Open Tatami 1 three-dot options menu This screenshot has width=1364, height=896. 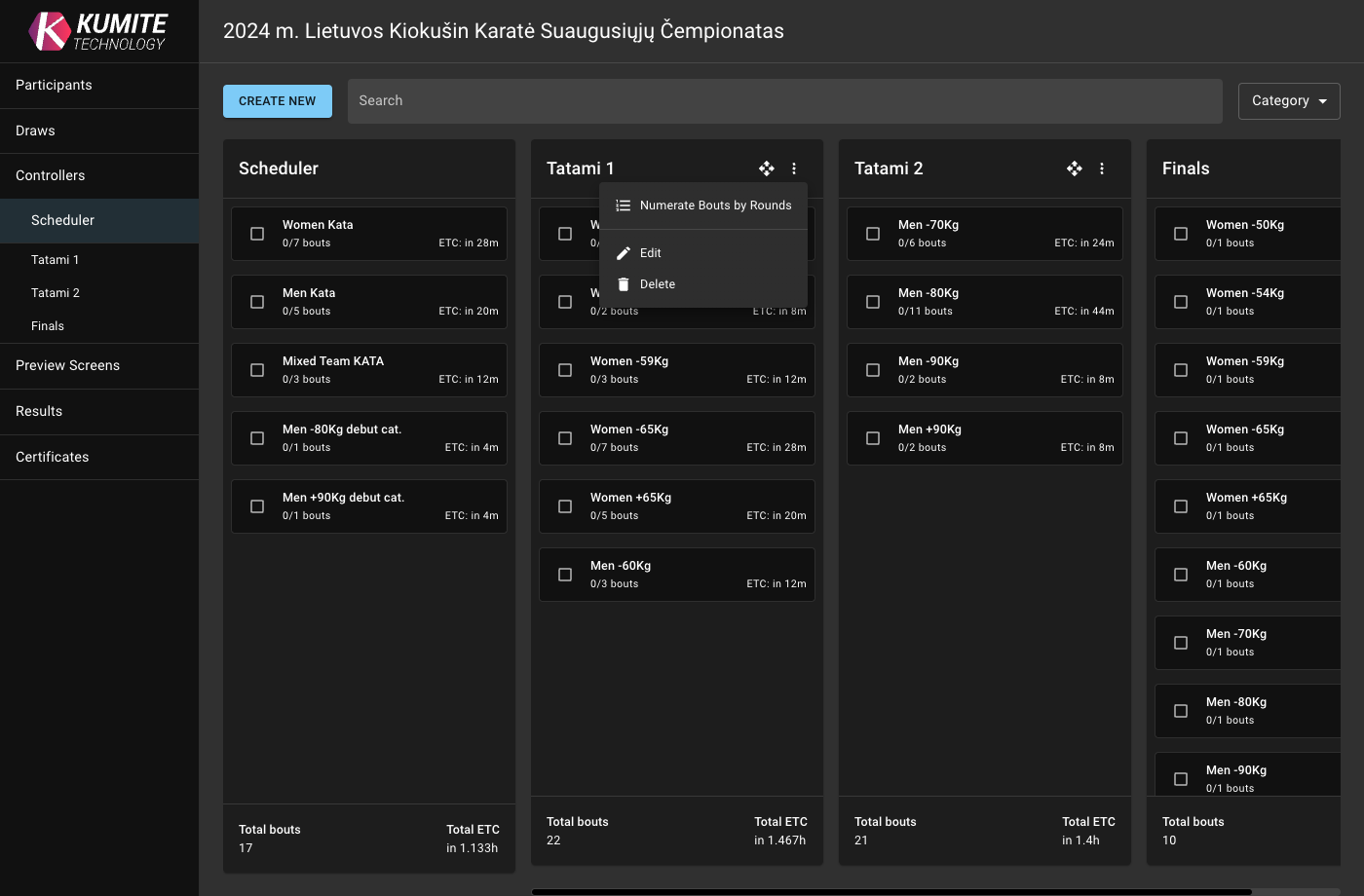pos(794,168)
